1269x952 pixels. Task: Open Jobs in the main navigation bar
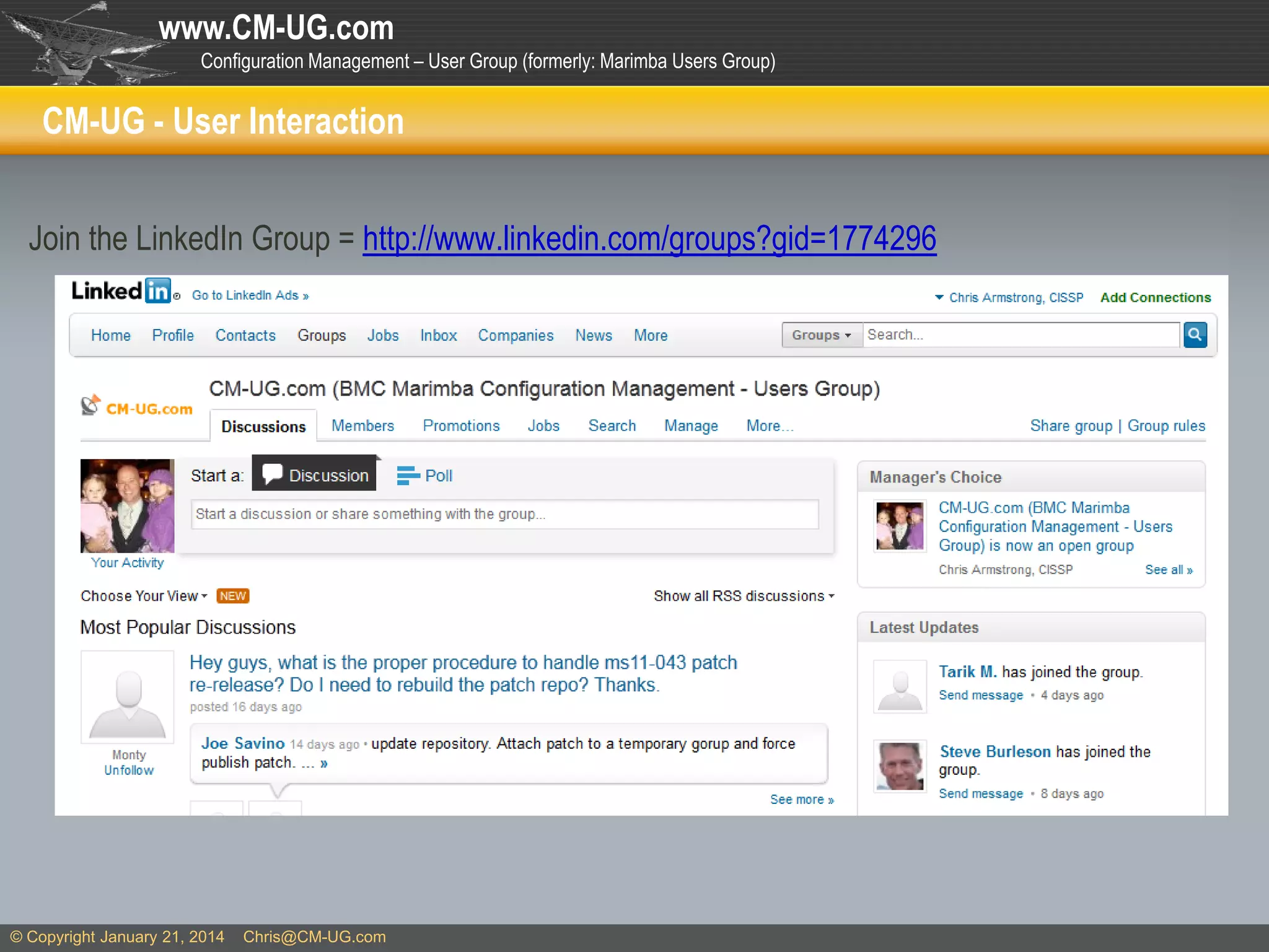(383, 335)
